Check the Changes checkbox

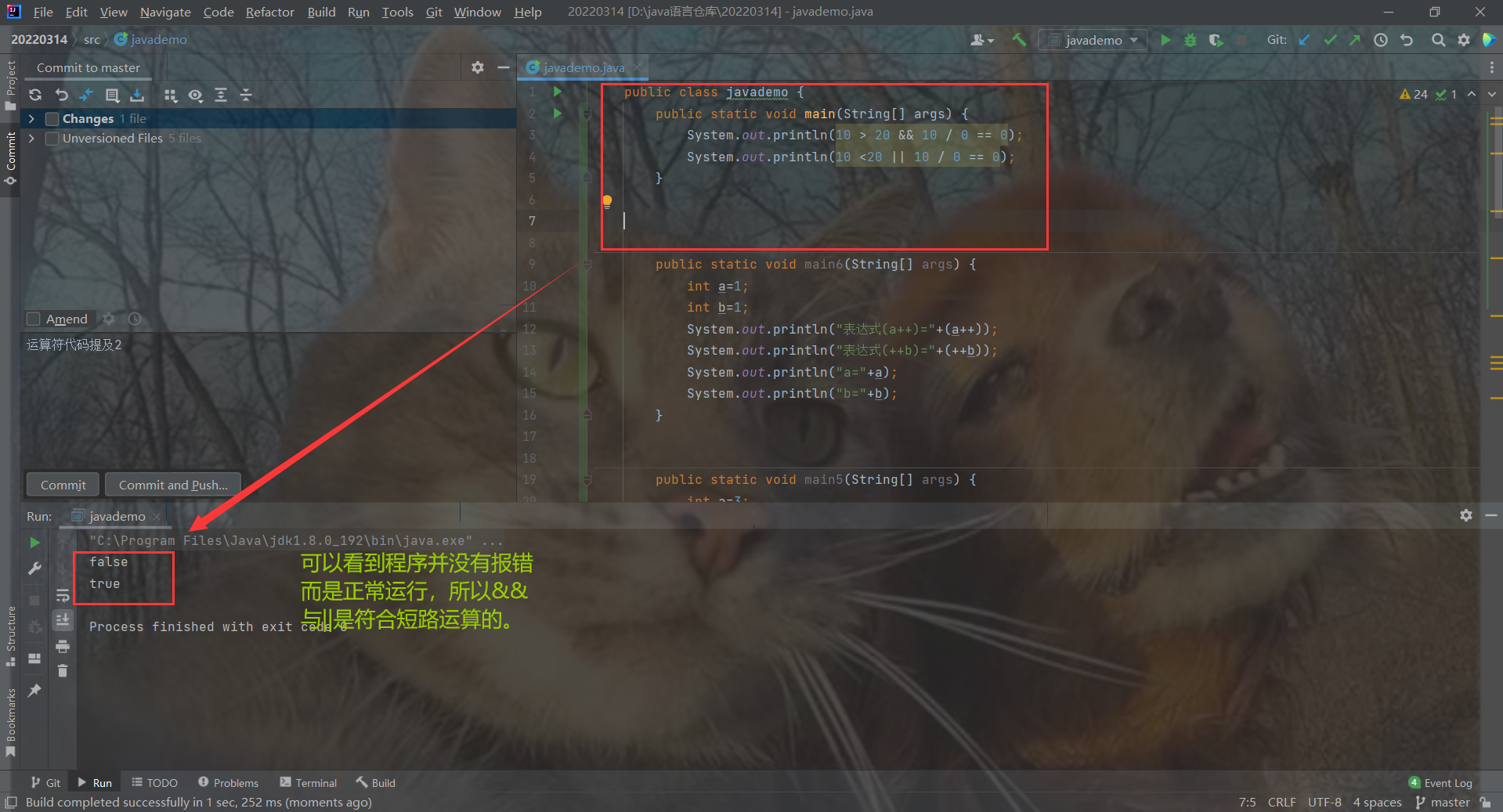click(x=52, y=119)
